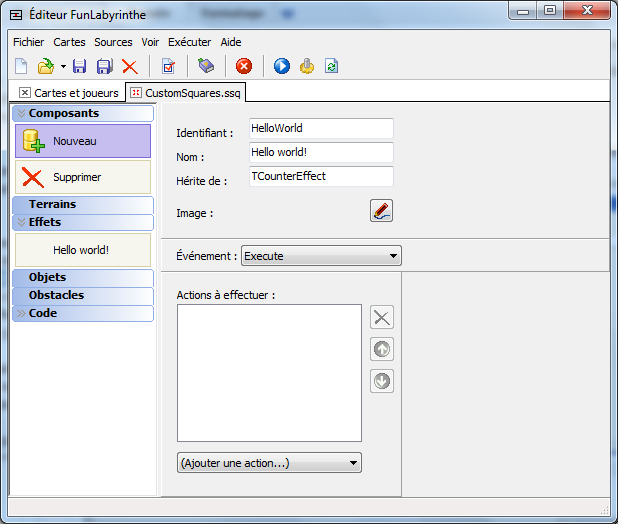This screenshot has height=524, width=618.
Task: Click the Nouveau button
Action: (82, 141)
